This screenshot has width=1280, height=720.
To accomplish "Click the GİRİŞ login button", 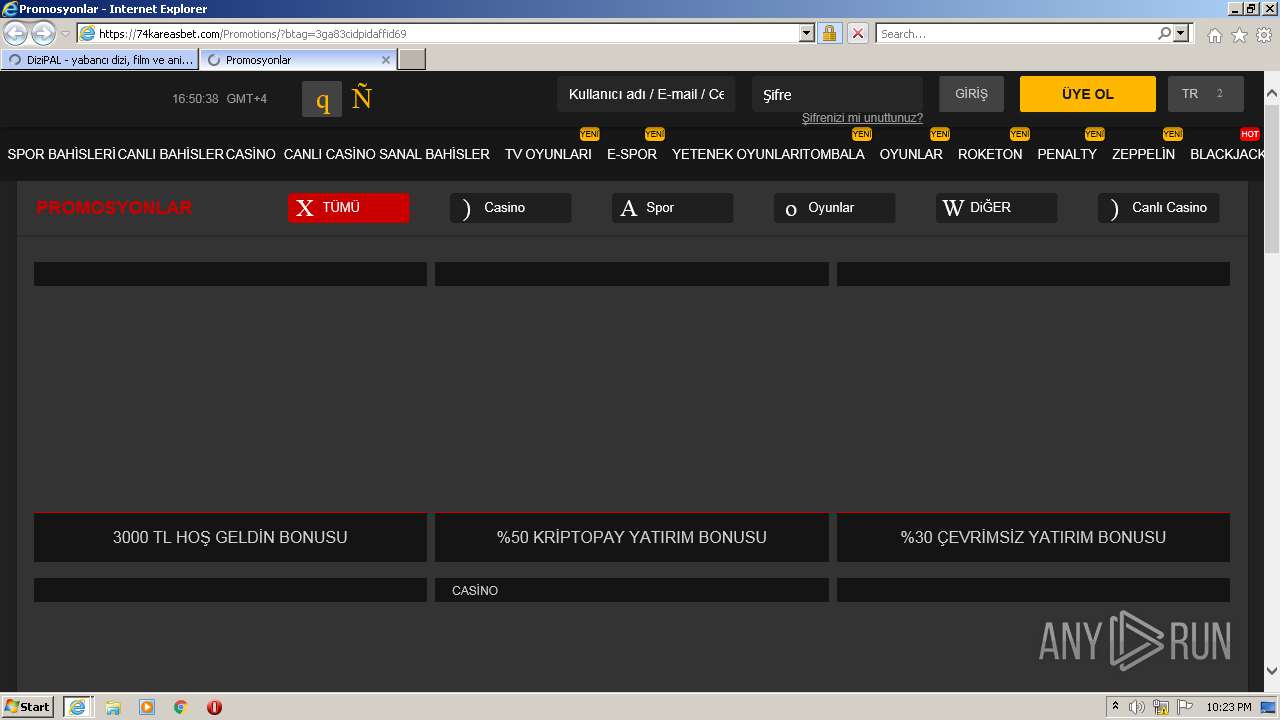I will 971,94.
